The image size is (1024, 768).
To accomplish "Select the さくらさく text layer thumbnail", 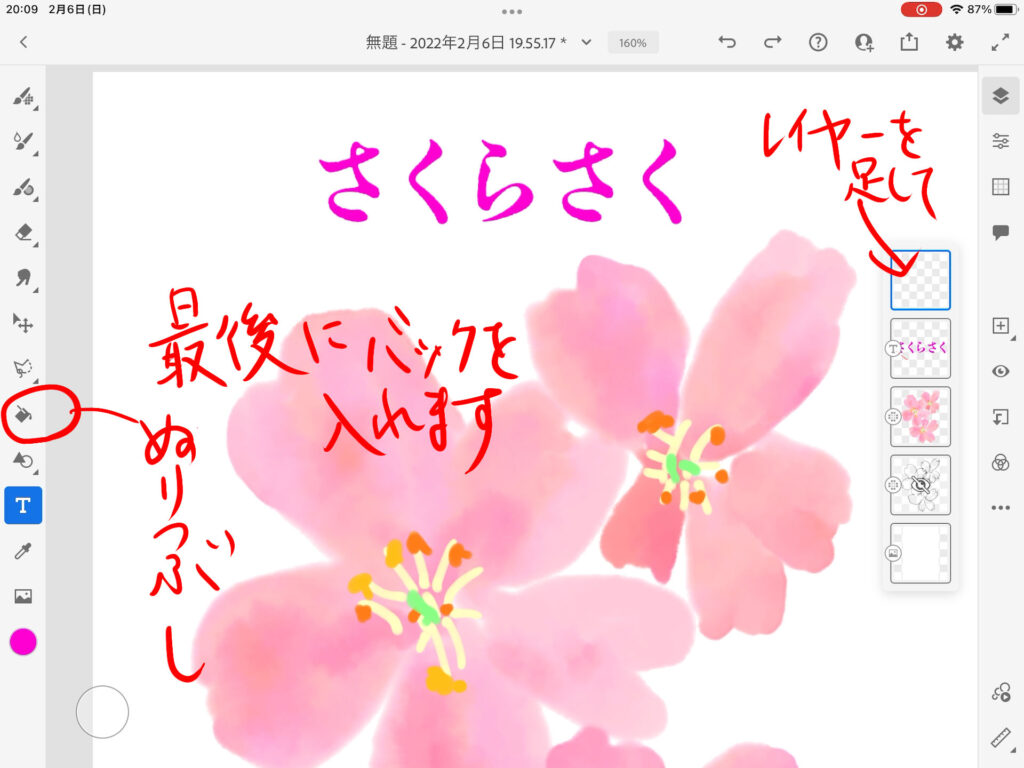I will coord(920,348).
